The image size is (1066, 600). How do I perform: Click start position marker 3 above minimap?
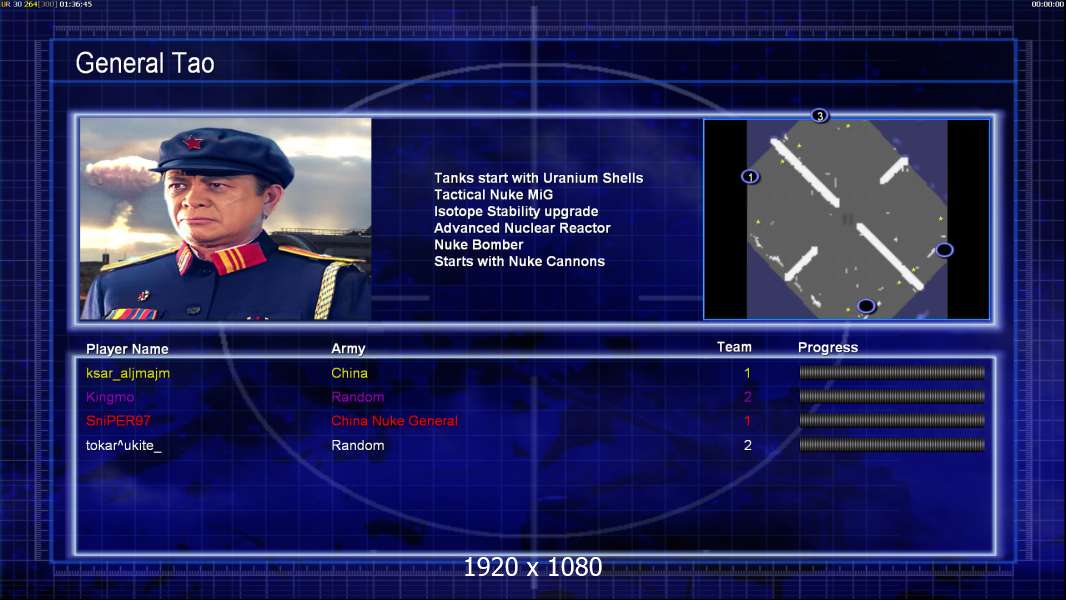820,116
